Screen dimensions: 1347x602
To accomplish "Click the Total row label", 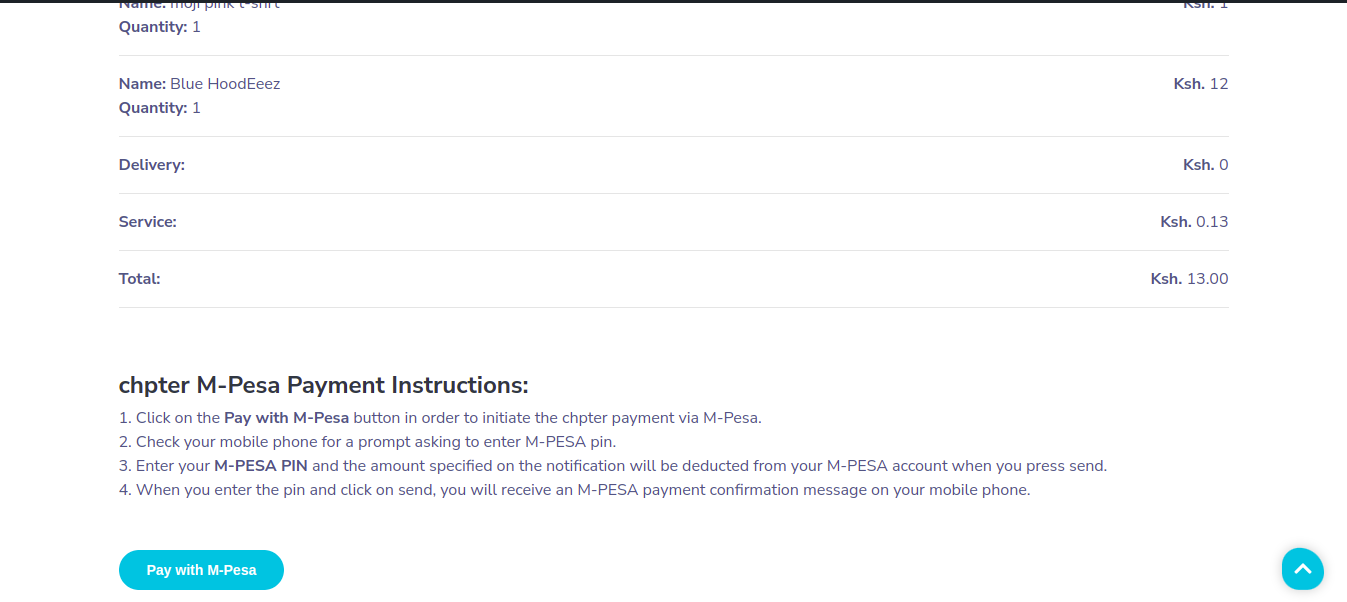I will 140,279.
